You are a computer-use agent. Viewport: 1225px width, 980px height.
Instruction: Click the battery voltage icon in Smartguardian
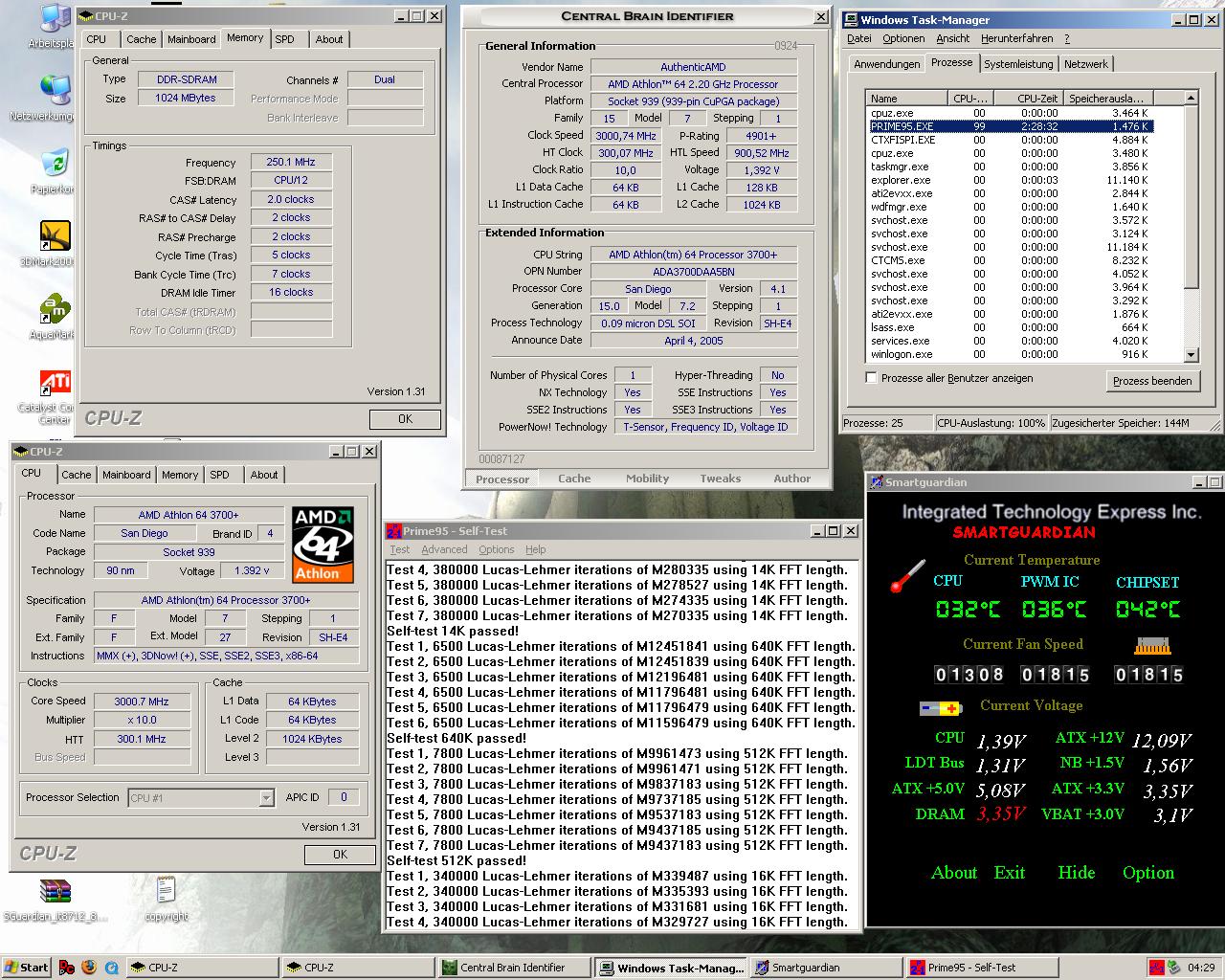(939, 708)
